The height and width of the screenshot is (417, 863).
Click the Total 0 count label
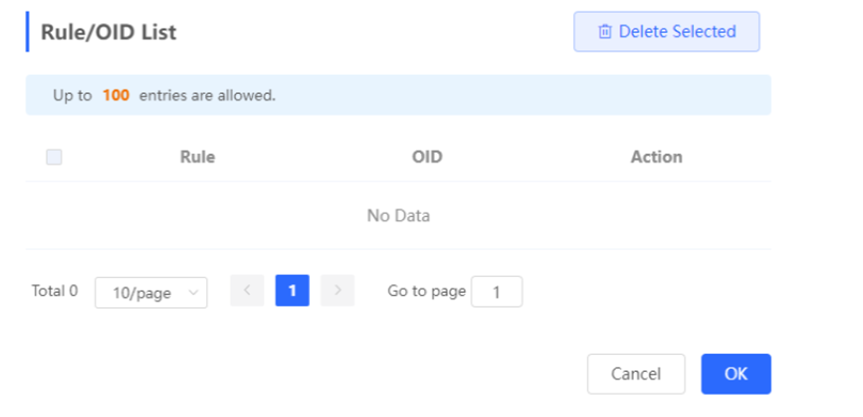(x=54, y=290)
